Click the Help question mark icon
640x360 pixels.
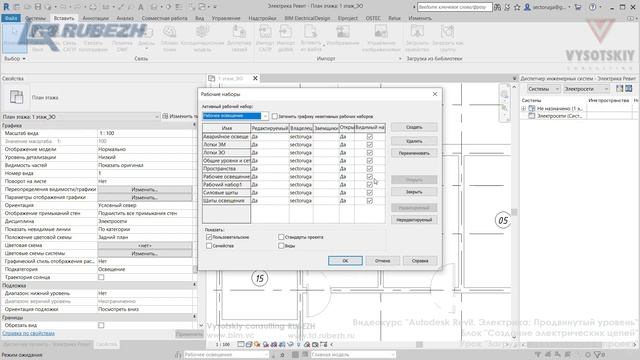(x=593, y=7)
